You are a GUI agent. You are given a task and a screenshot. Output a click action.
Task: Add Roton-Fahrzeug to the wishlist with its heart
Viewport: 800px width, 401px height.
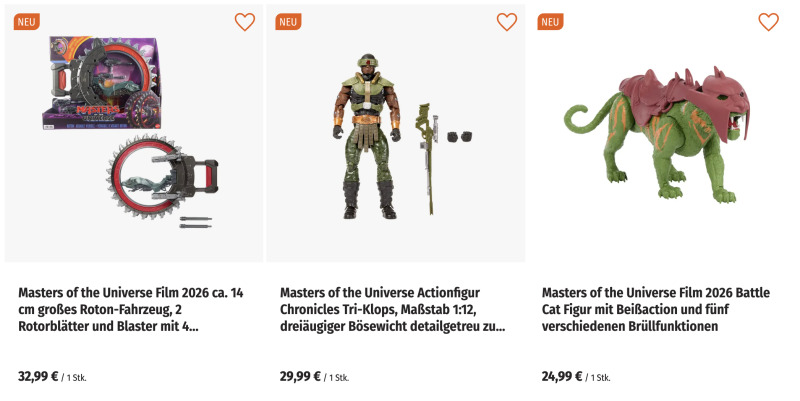point(245,22)
